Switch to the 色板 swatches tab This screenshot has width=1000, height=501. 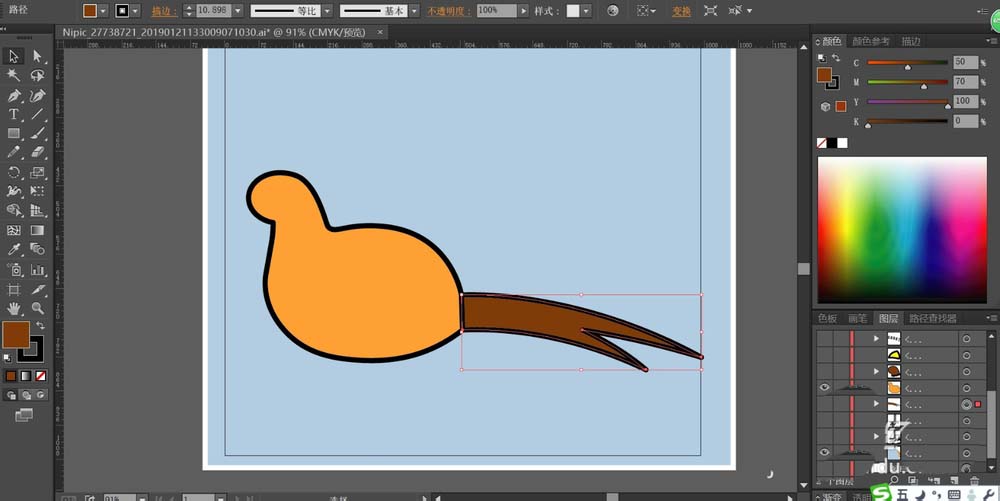click(x=827, y=318)
